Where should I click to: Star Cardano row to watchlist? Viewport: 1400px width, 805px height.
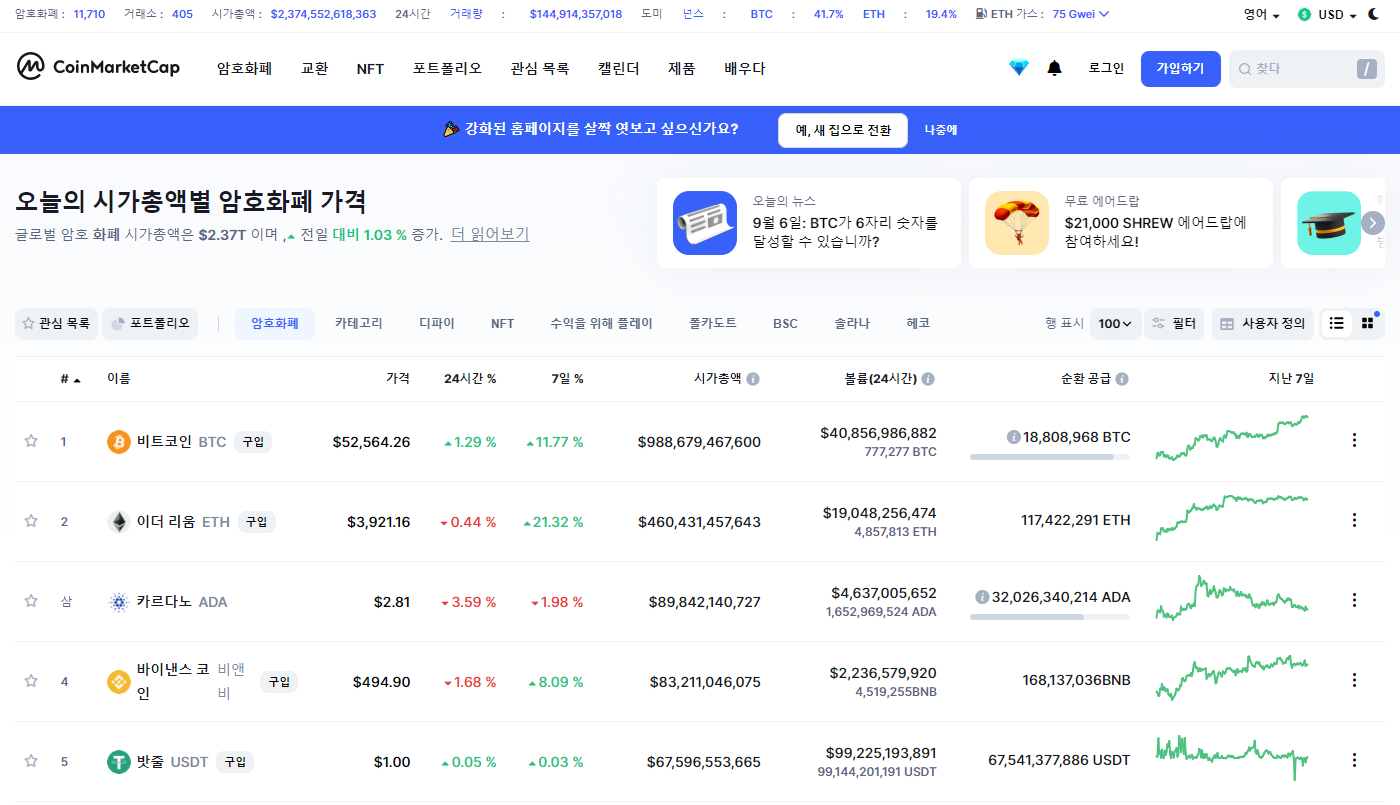pos(31,601)
